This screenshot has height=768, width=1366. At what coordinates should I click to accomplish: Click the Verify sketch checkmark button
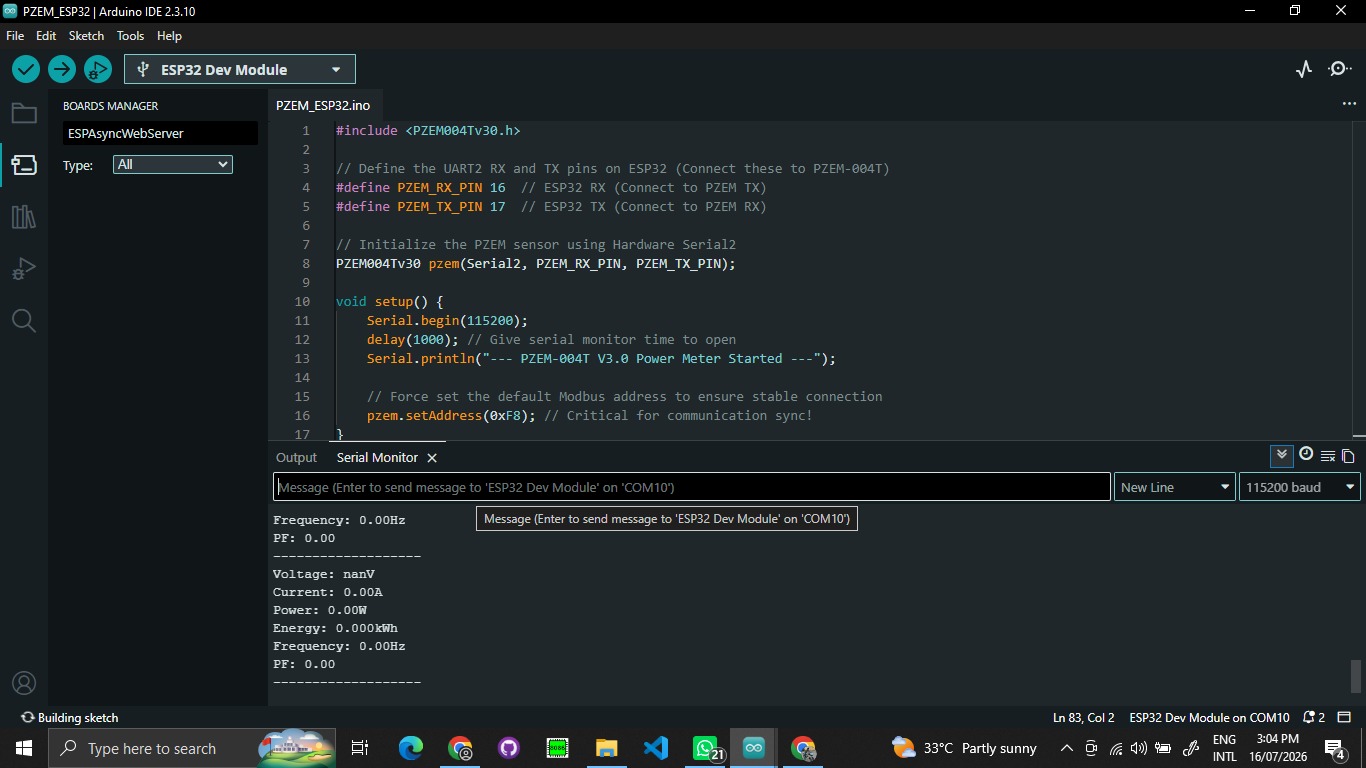(x=26, y=69)
